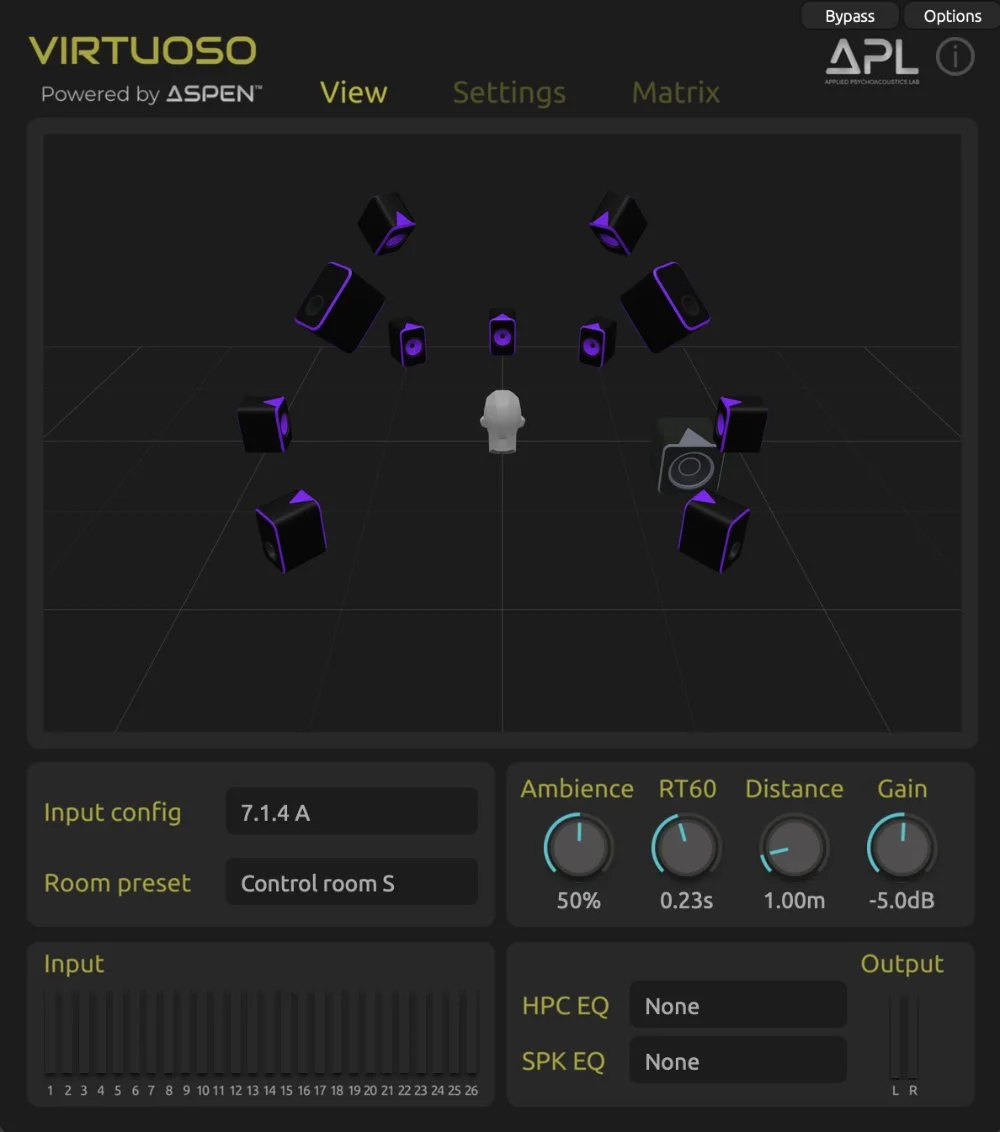
Task: Select the front left speaker
Action: pyautogui.click(x=409, y=343)
